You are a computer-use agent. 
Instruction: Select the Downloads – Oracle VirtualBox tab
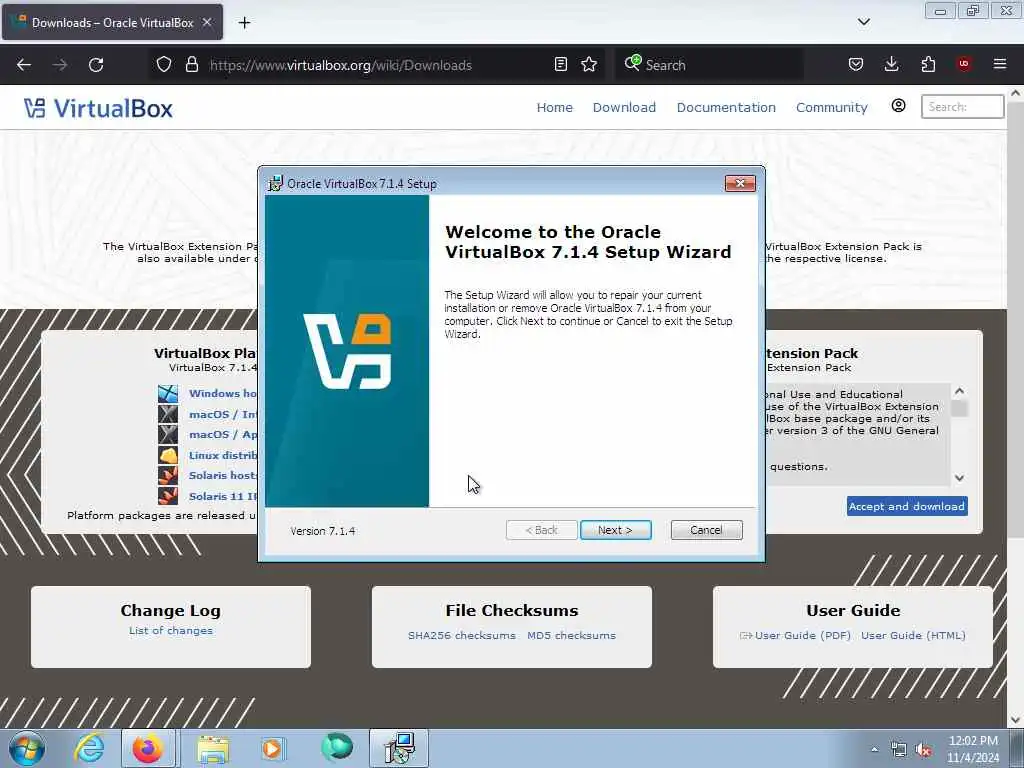click(x=112, y=22)
